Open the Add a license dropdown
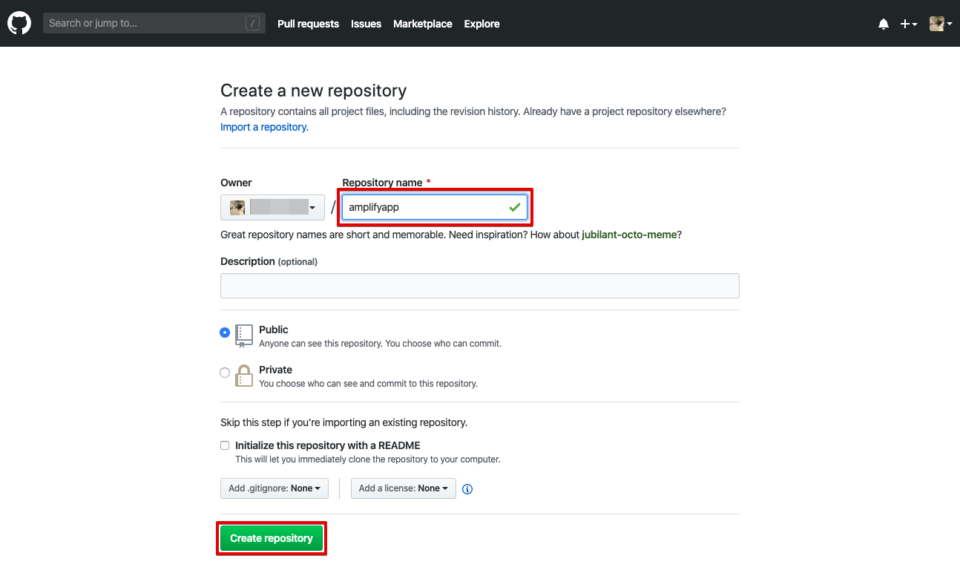Viewport: 960px width, 576px height. click(403, 488)
